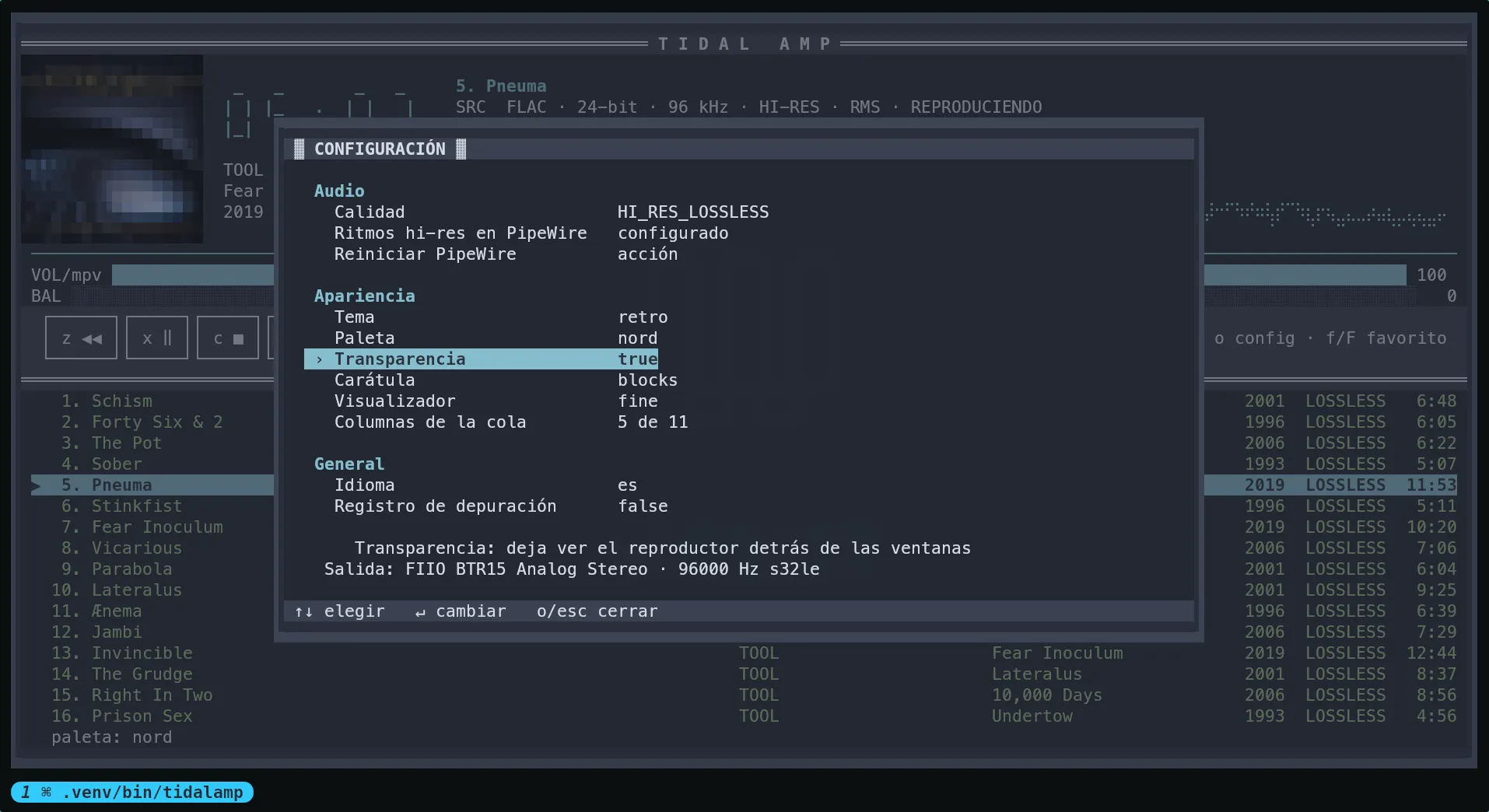The height and width of the screenshot is (812, 1489).
Task: Select the .venv/bin/tidalamp terminal tab
Action: tap(132, 792)
